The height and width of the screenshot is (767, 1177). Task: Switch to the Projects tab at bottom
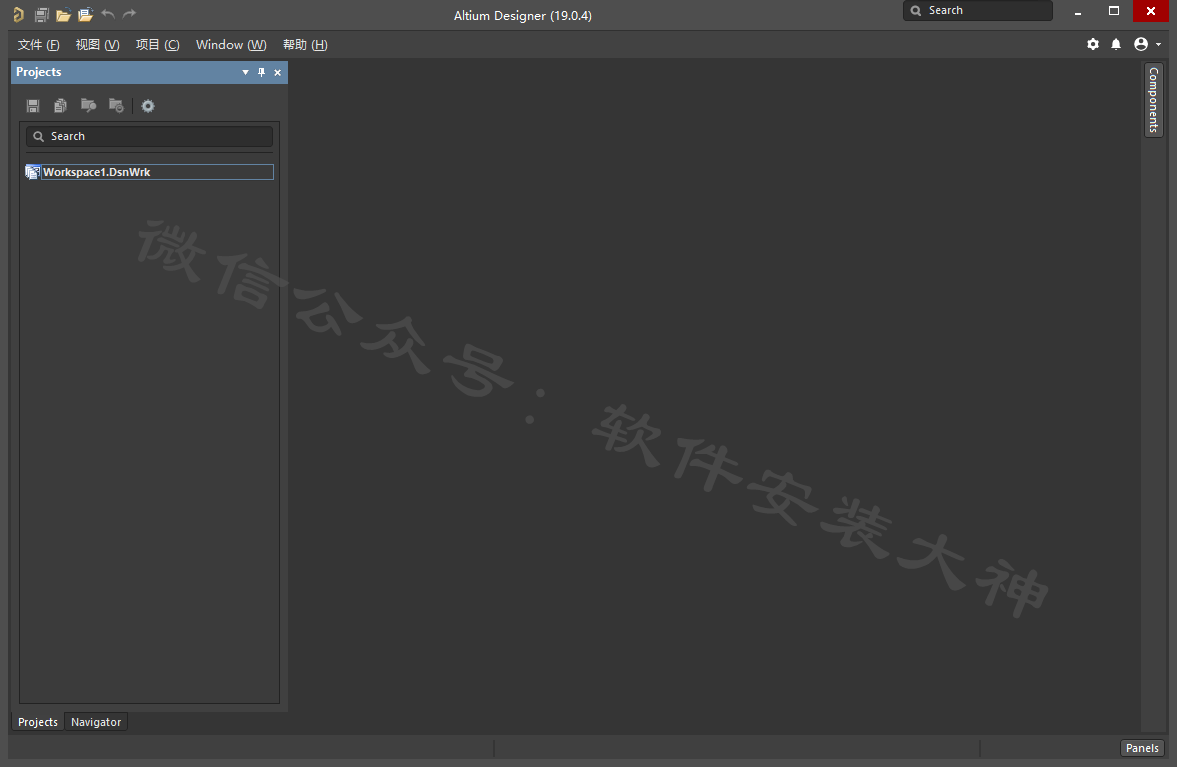pos(38,722)
